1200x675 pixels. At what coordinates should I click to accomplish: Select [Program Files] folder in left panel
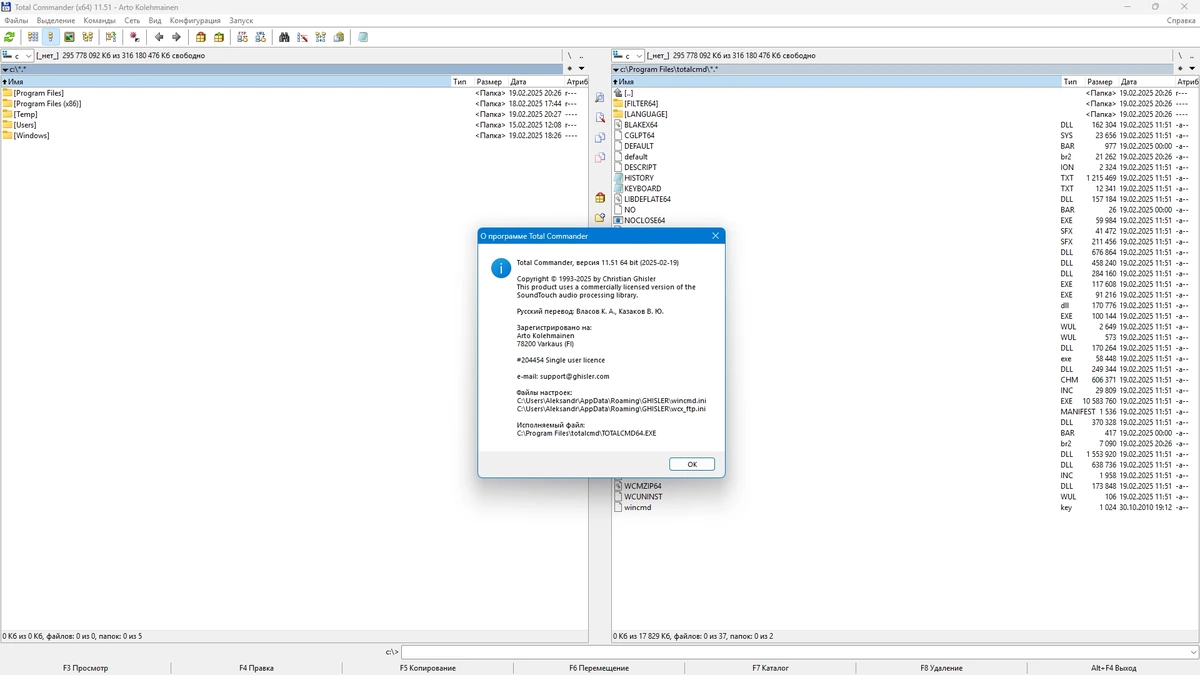coord(294,93)
